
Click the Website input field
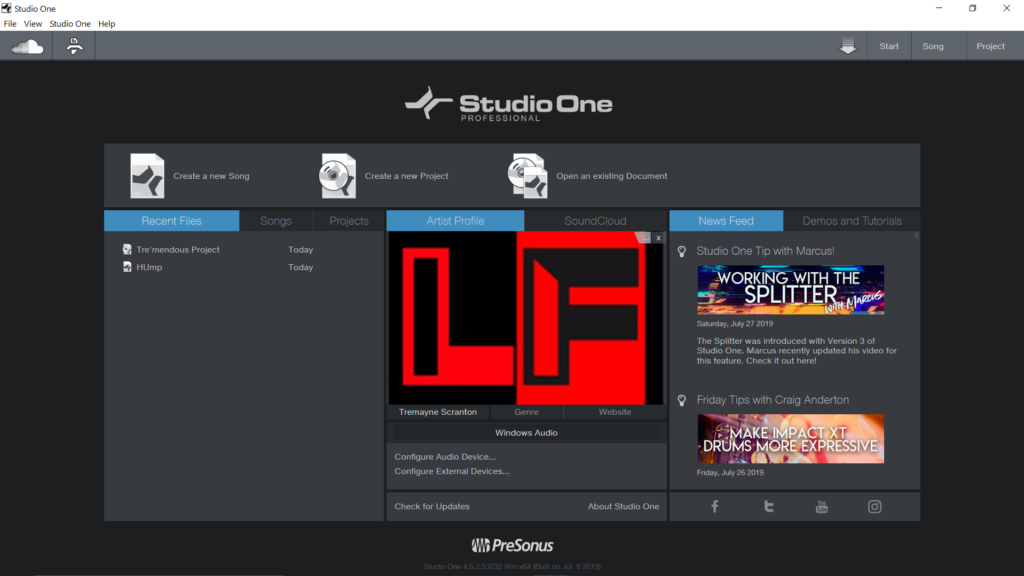pyautogui.click(x=615, y=412)
